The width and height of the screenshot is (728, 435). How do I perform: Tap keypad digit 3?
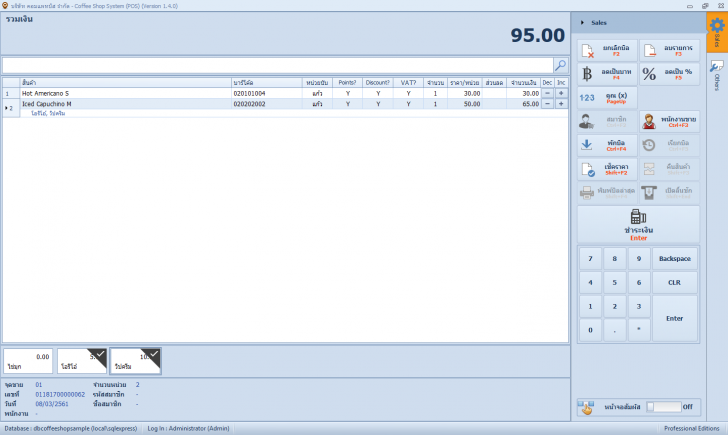point(638,306)
